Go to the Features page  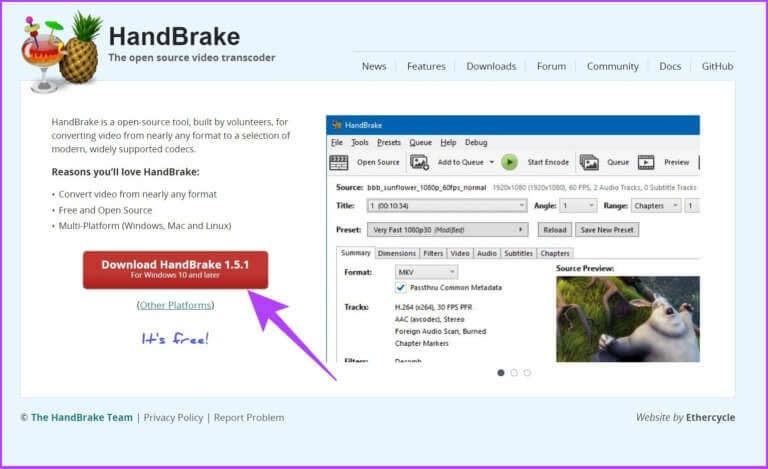tap(426, 66)
